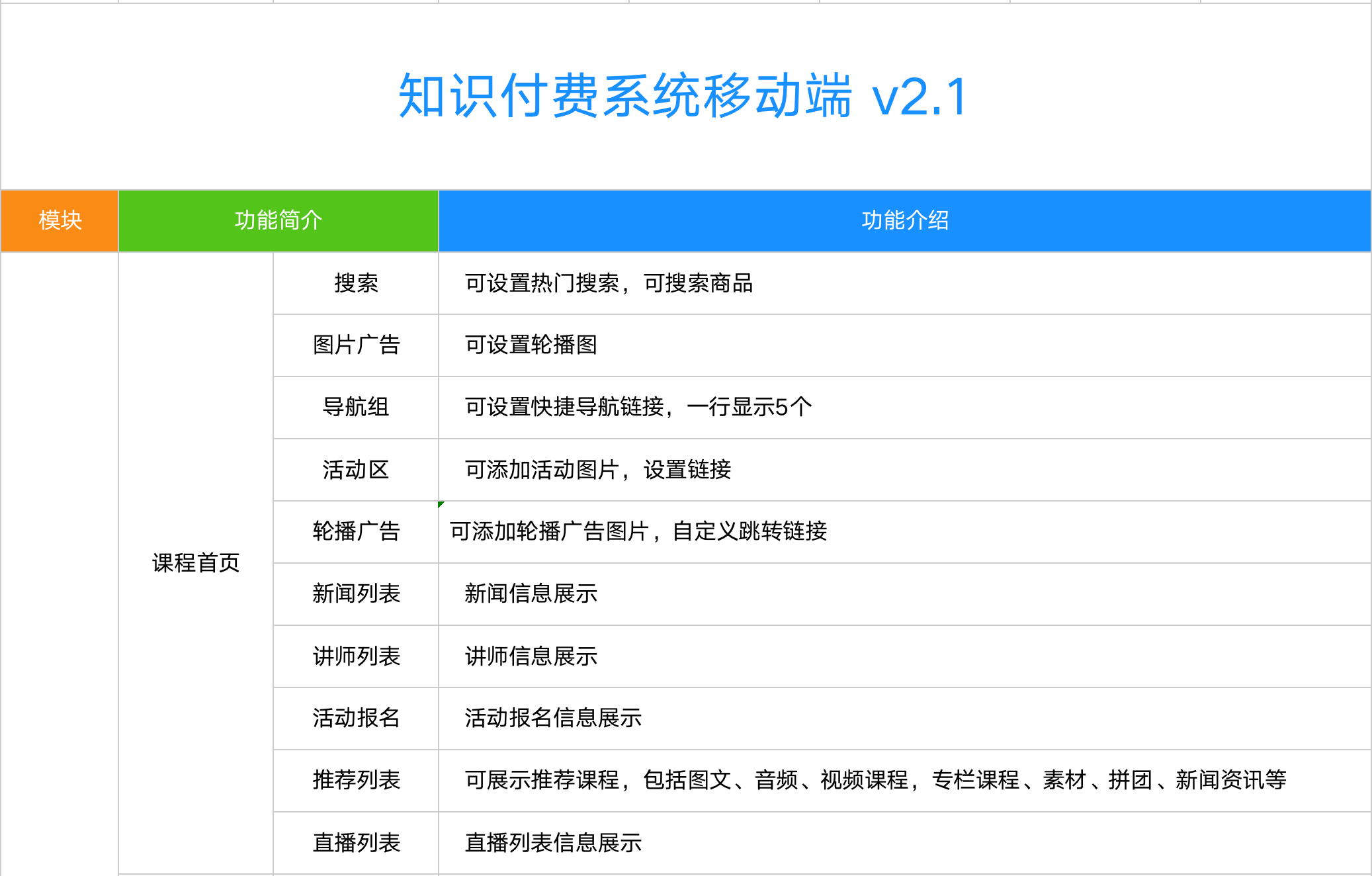Click the 可设置热门搜索 description cell
Image resolution: width=1372 pixels, height=876 pixels.
pos(609,283)
